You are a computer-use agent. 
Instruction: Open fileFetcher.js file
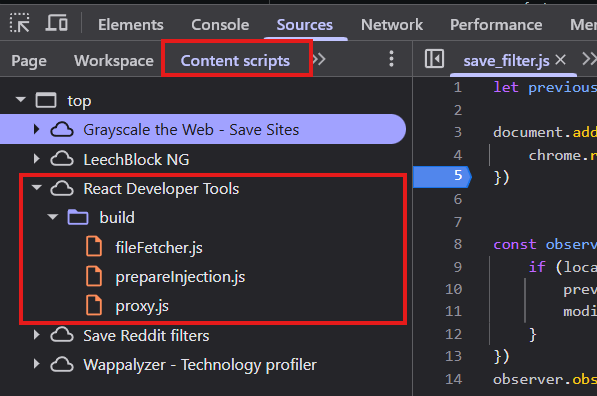pyautogui.click(x=159, y=248)
